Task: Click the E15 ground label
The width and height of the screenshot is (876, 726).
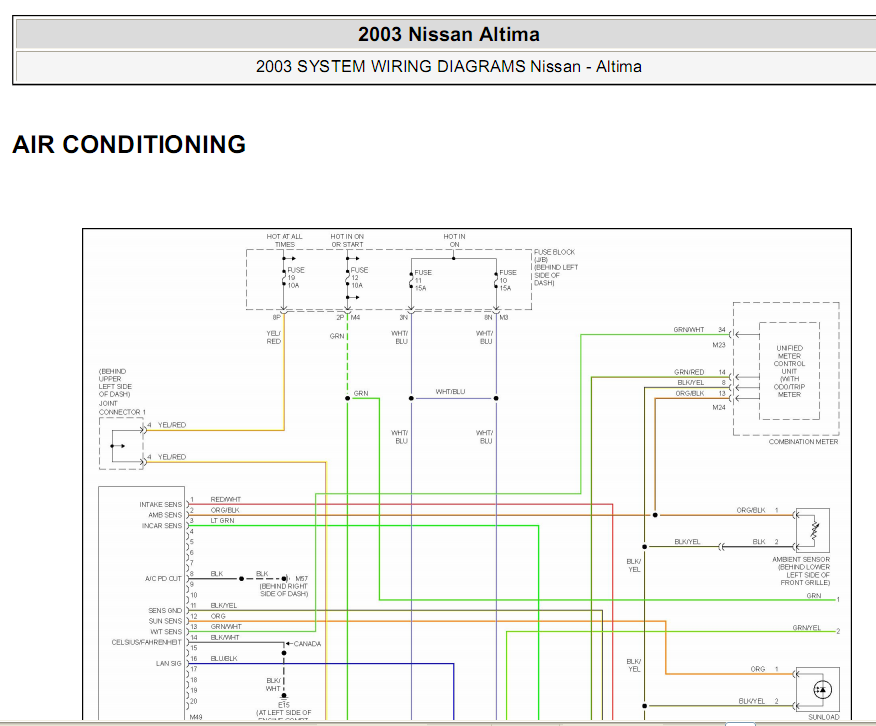Action: pos(284,705)
